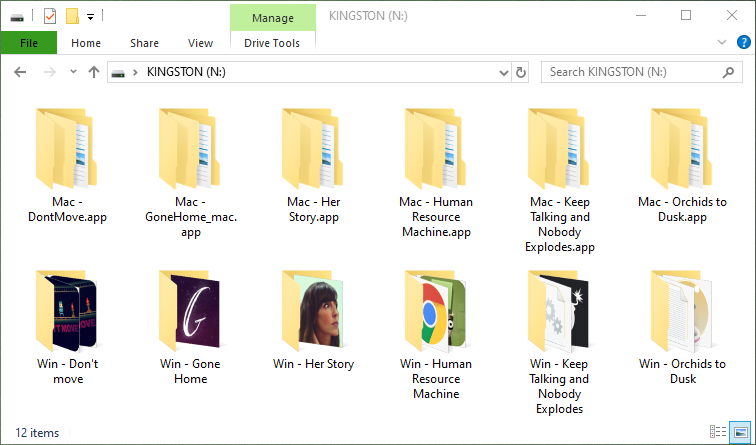Screen dimensions: 756x445
Task: Click the 'Mac - Orchids to Dusk.app' file name
Action: point(682,209)
